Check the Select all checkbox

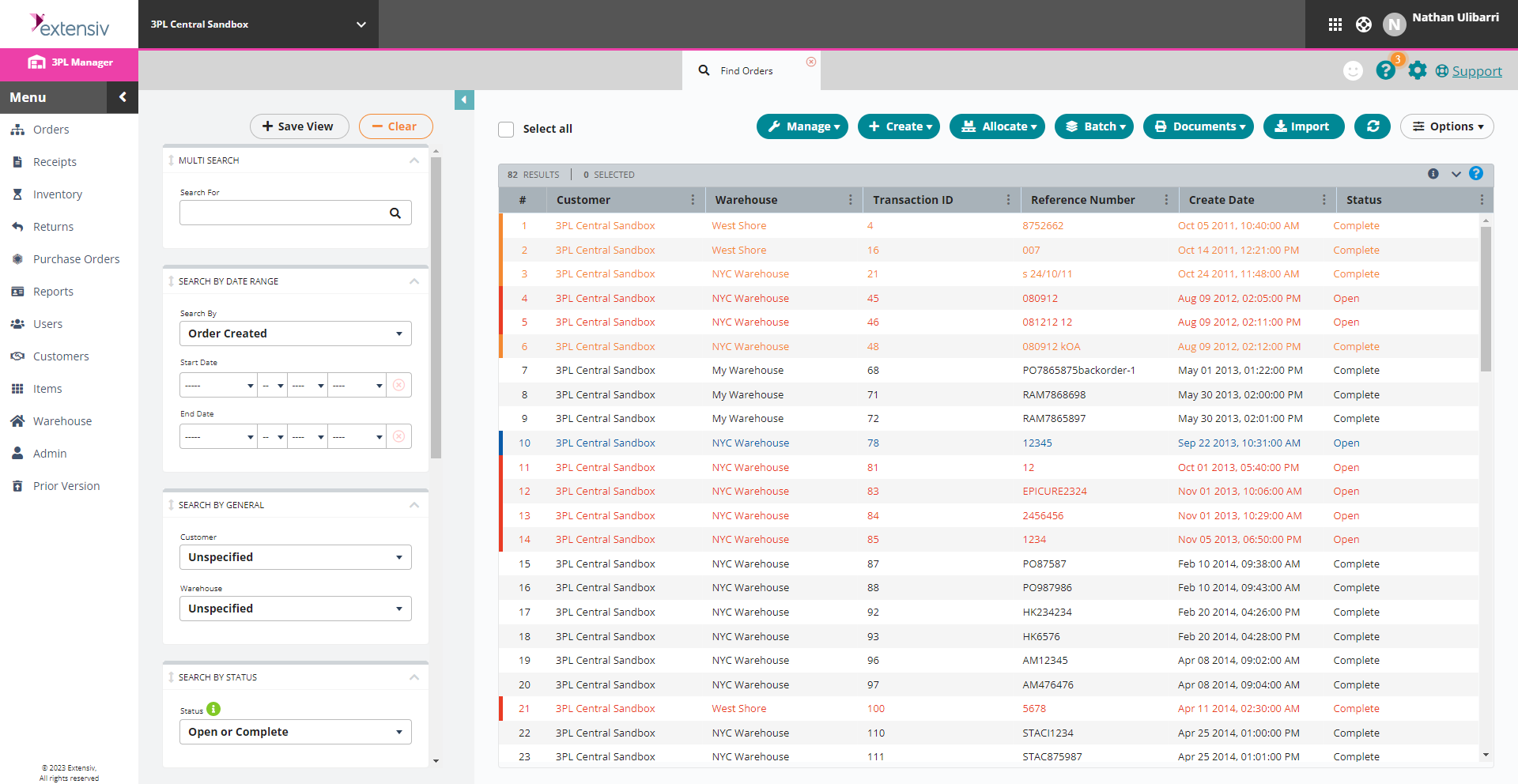[506, 129]
